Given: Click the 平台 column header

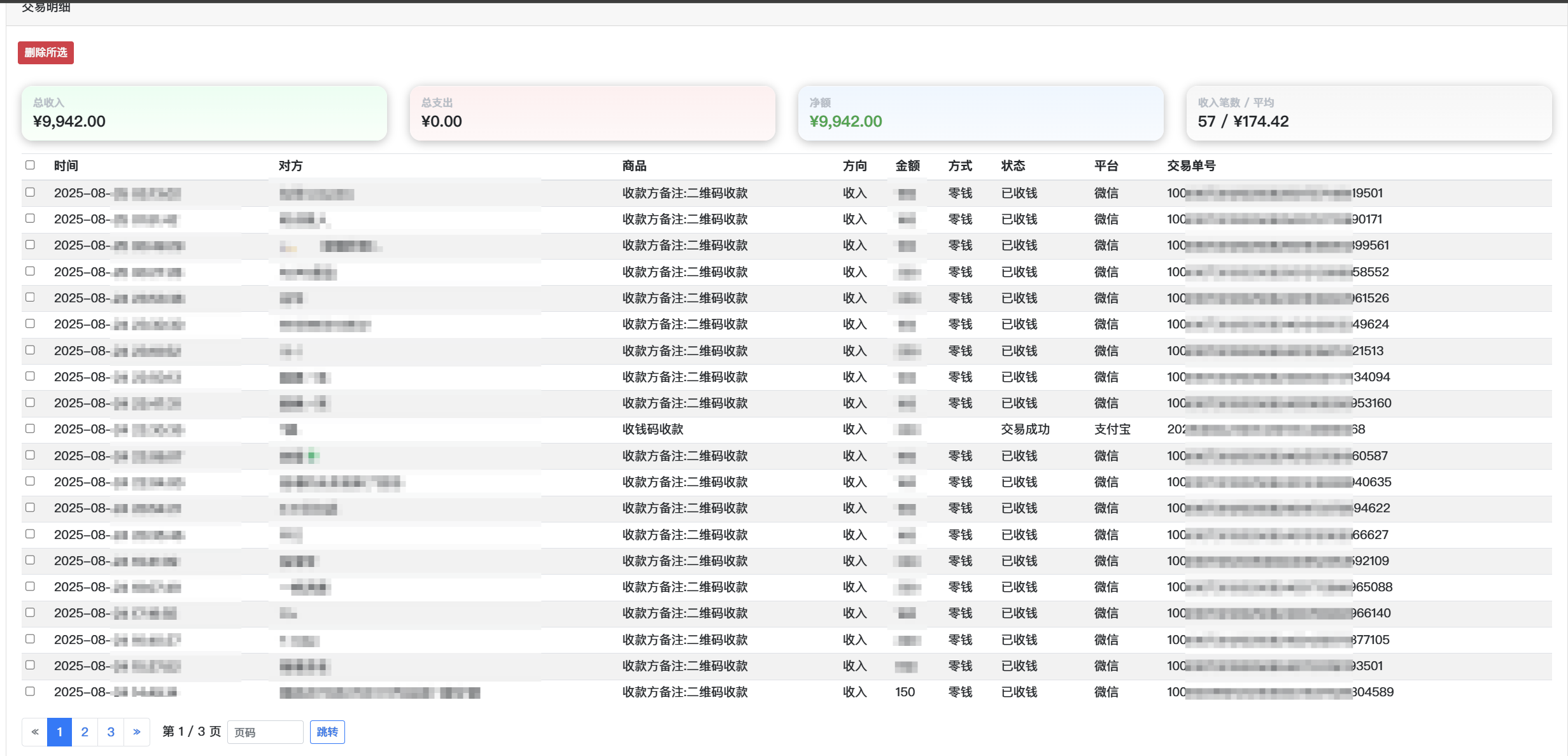Looking at the screenshot, I should click(1106, 166).
